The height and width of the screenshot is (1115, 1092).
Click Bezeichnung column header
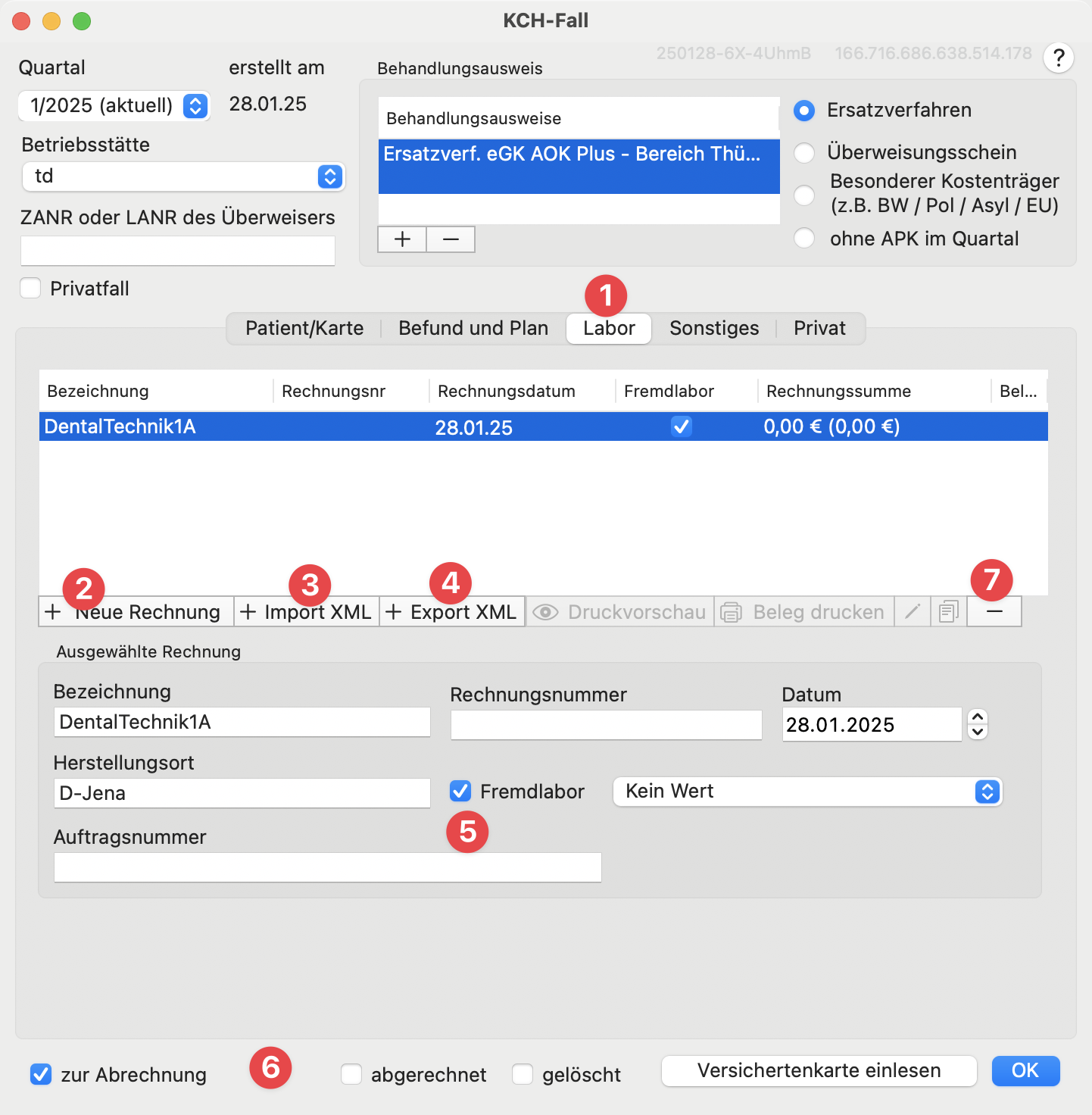pos(156,392)
